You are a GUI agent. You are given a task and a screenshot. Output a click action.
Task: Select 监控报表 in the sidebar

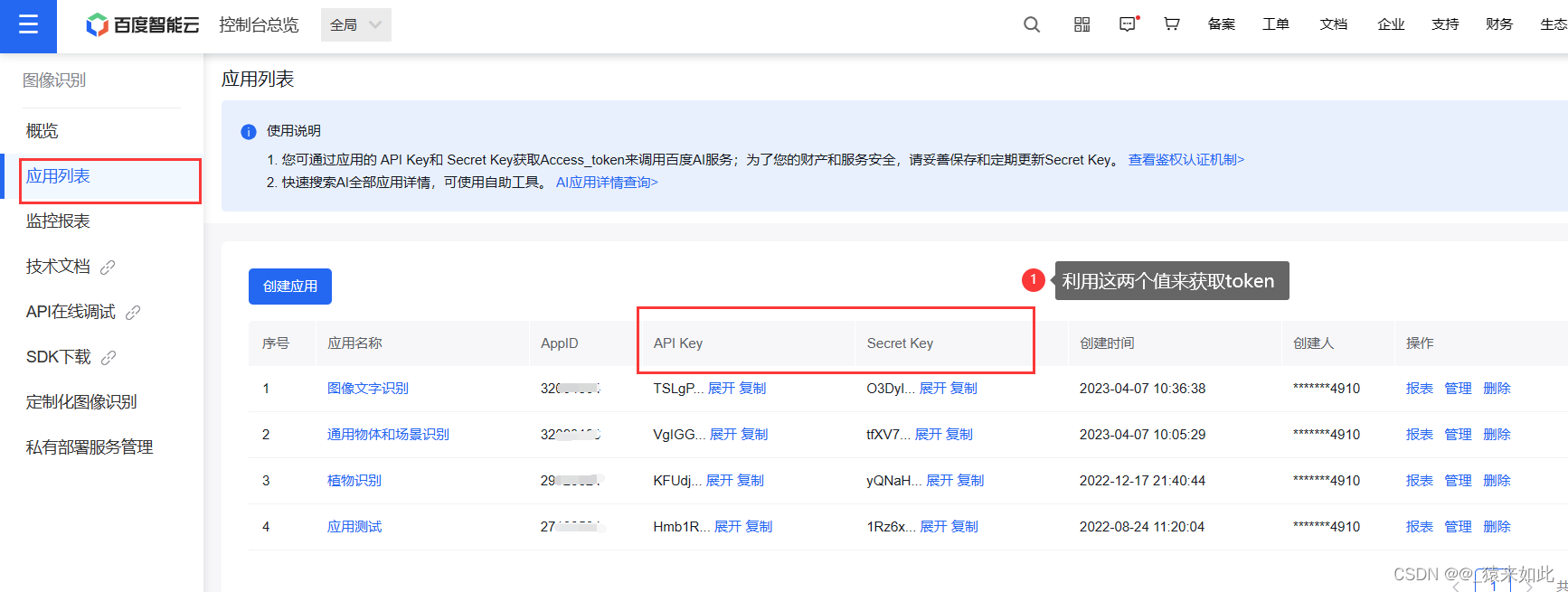[58, 221]
